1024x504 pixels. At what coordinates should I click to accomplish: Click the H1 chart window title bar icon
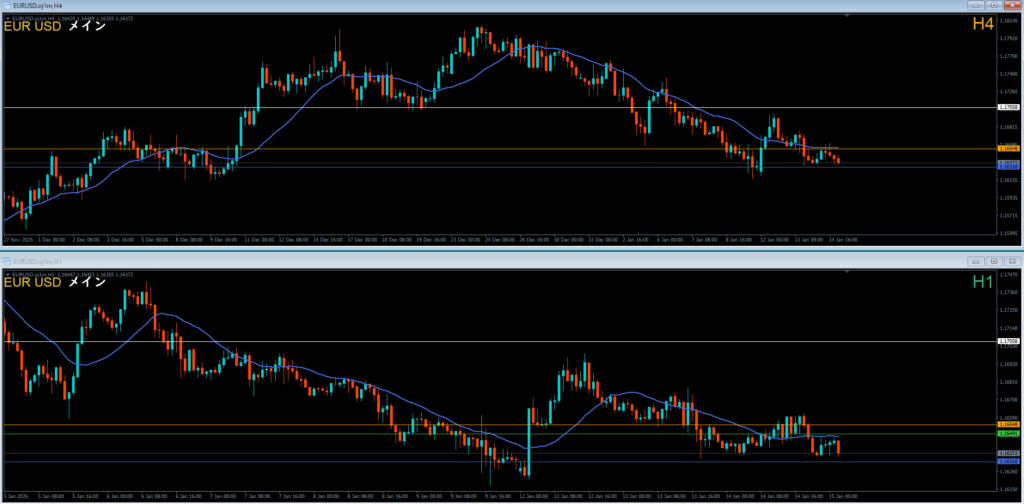click(x=7, y=260)
